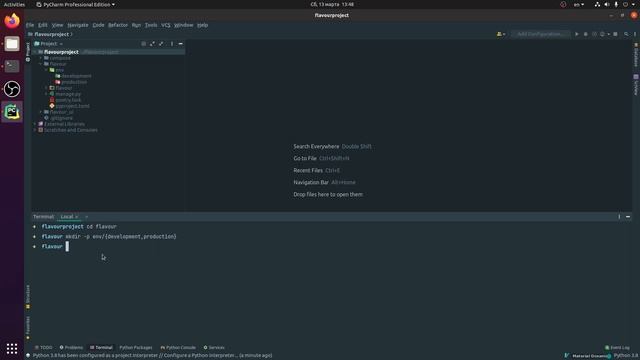Screen dimensions: 640x360
Task: Open the Python Console tool window
Action: 178,348
